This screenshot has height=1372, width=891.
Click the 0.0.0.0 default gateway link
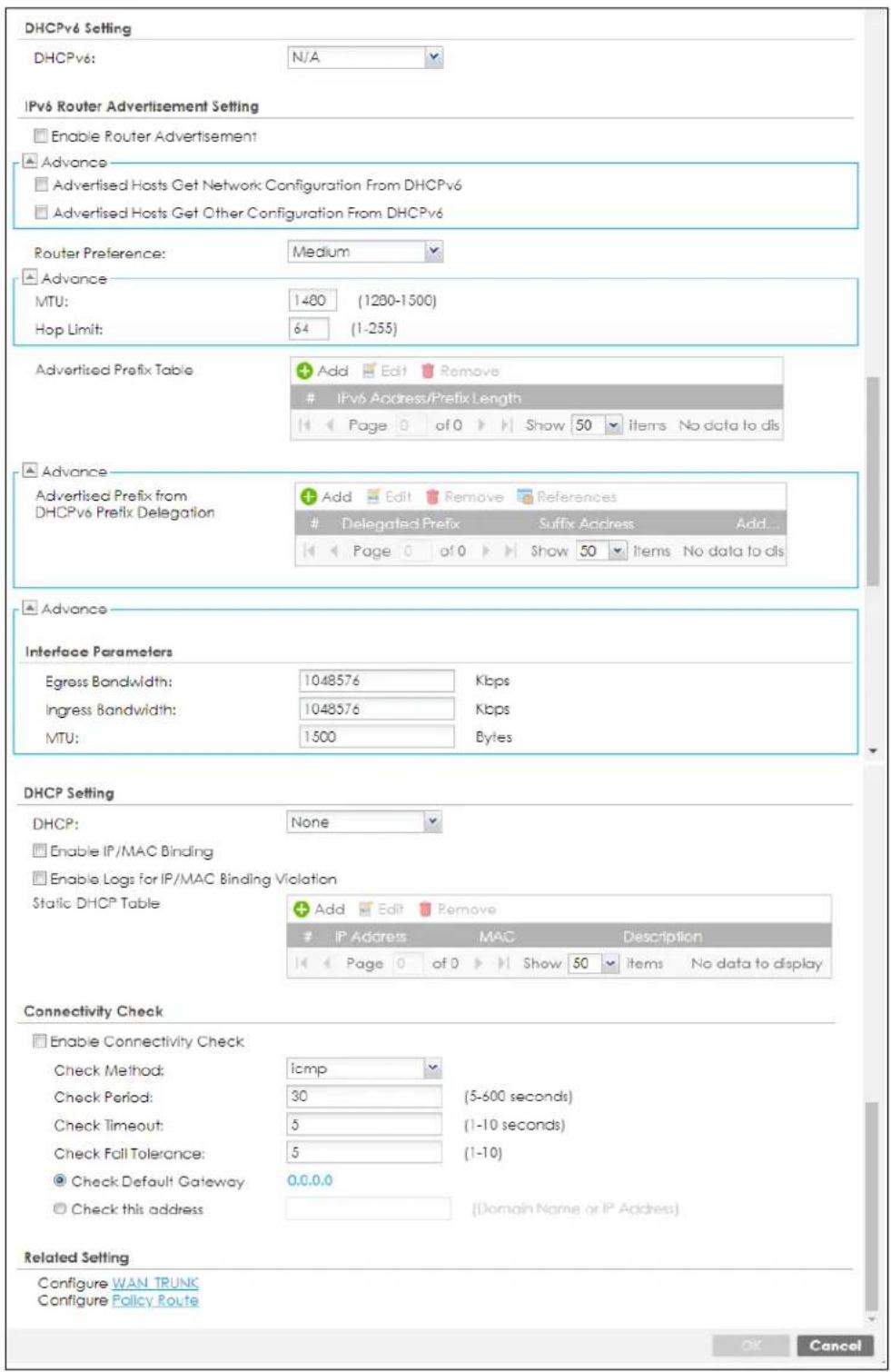click(310, 1180)
